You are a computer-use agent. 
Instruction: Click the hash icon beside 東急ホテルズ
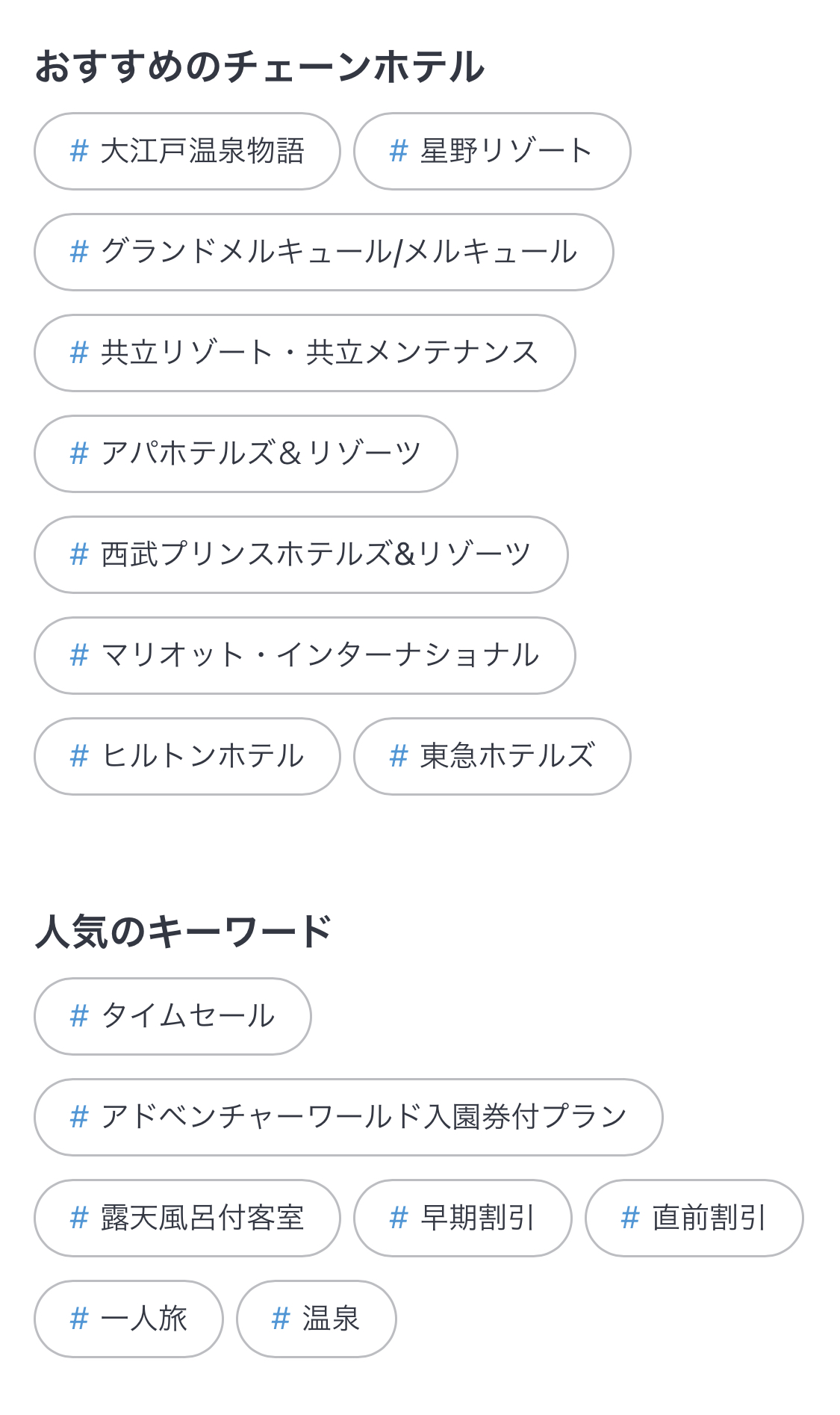pyautogui.click(x=399, y=757)
